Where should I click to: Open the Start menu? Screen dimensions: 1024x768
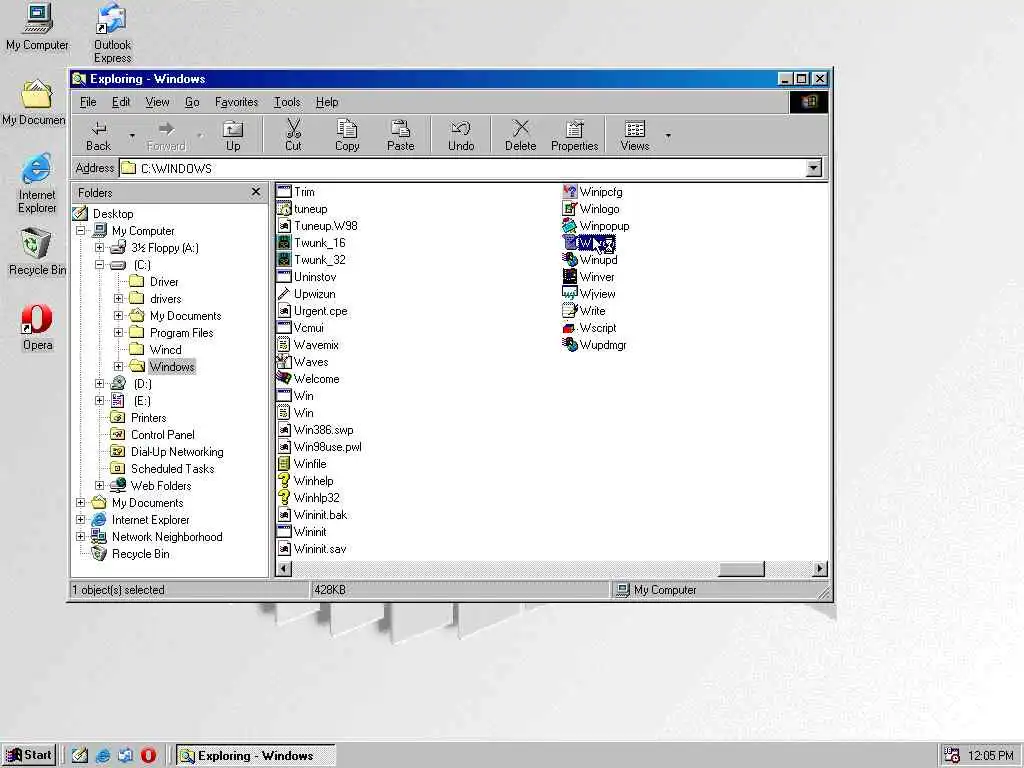(29, 755)
